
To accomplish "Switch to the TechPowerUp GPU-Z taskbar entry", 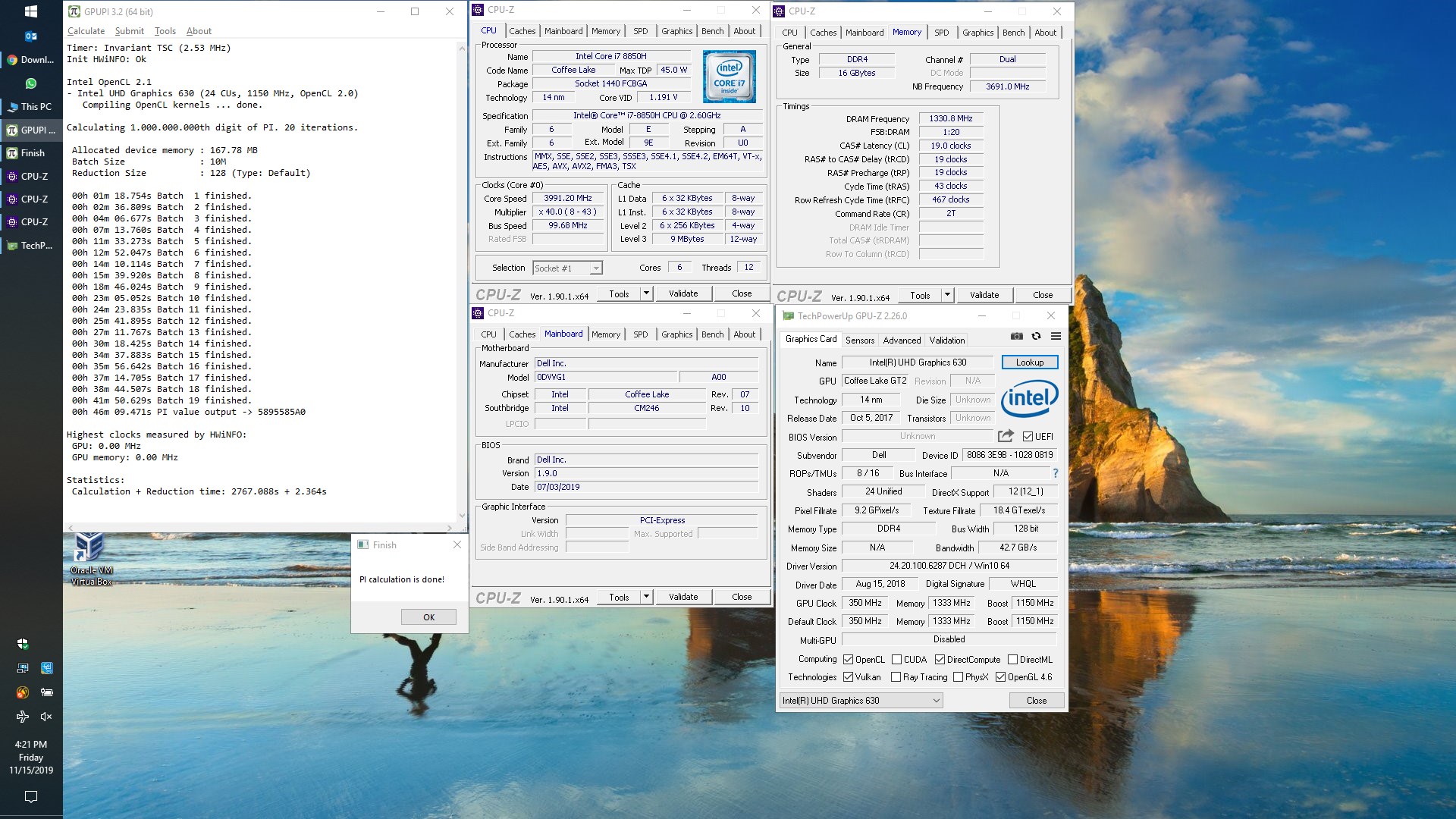I will 31,245.
